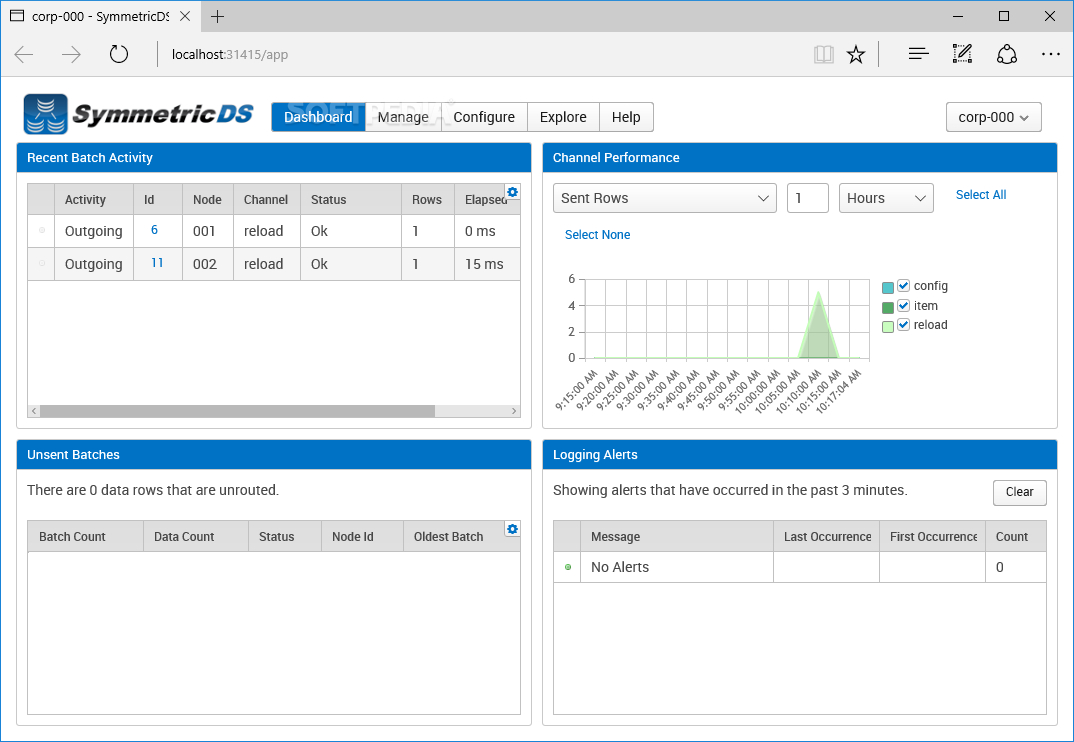Open the Sent Rows metric dropdown
Screen dimensions: 1074x742
[x=664, y=198]
